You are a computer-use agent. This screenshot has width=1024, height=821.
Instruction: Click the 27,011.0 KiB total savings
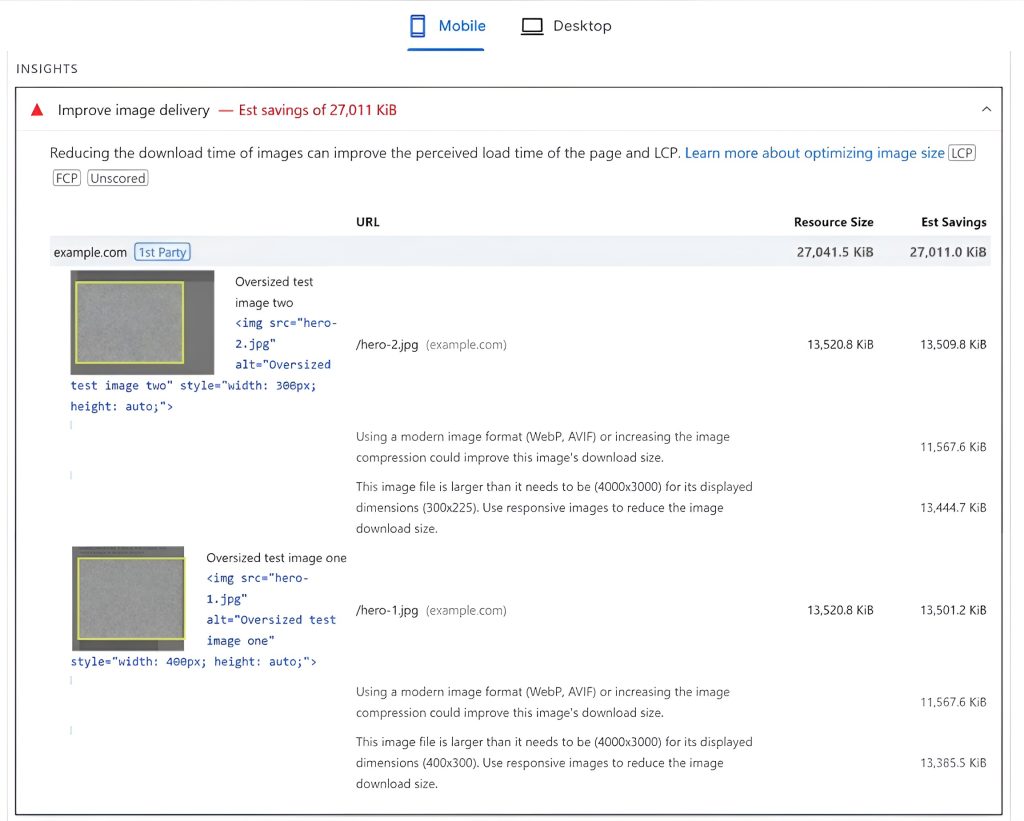948,252
